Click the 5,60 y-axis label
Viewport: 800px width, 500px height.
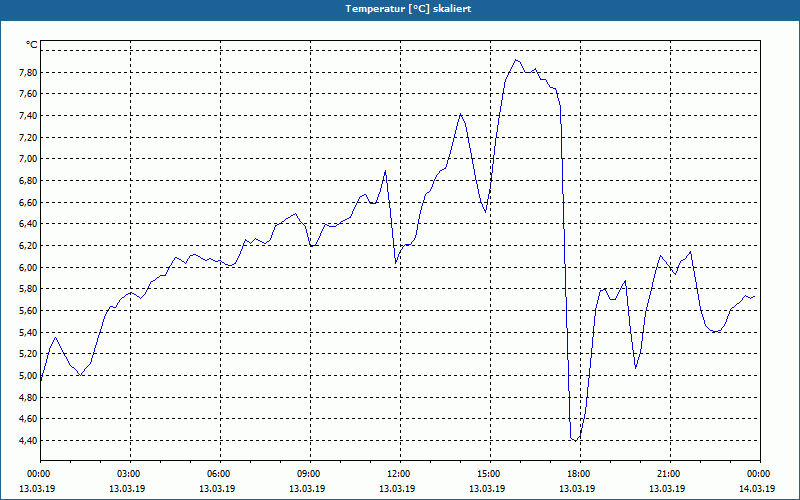pos(28,311)
